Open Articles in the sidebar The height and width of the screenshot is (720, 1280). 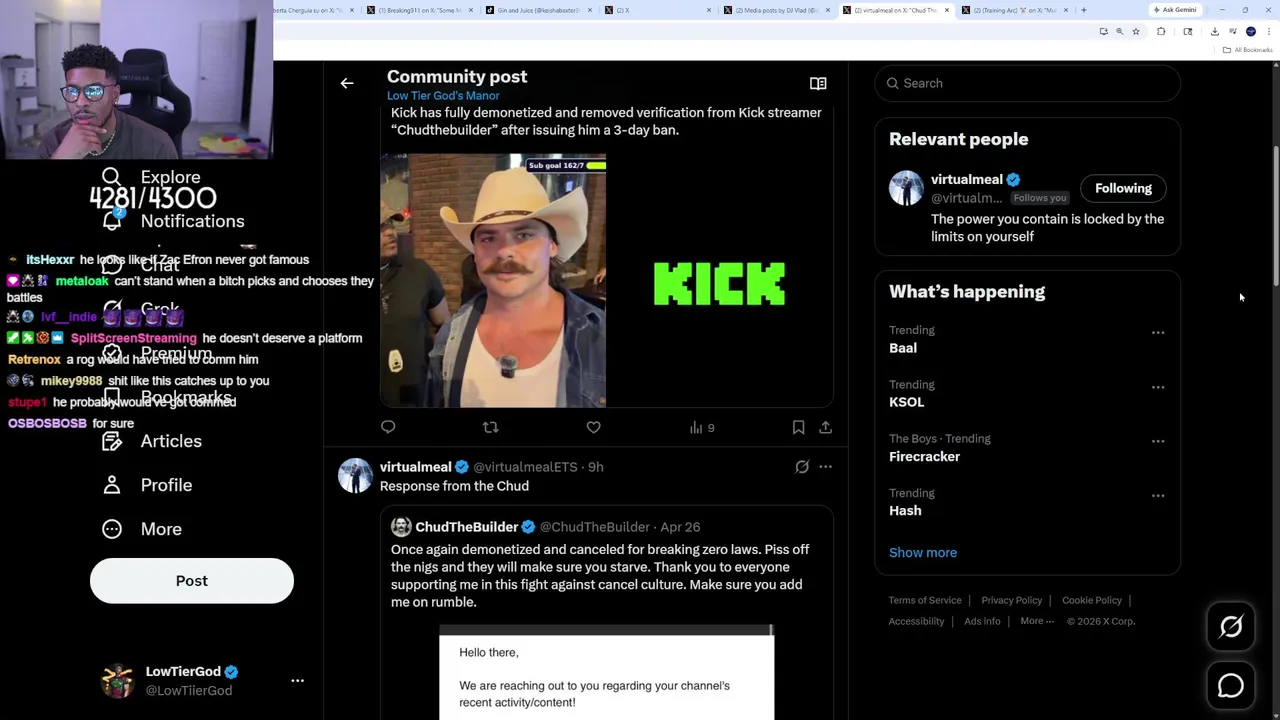point(152,441)
